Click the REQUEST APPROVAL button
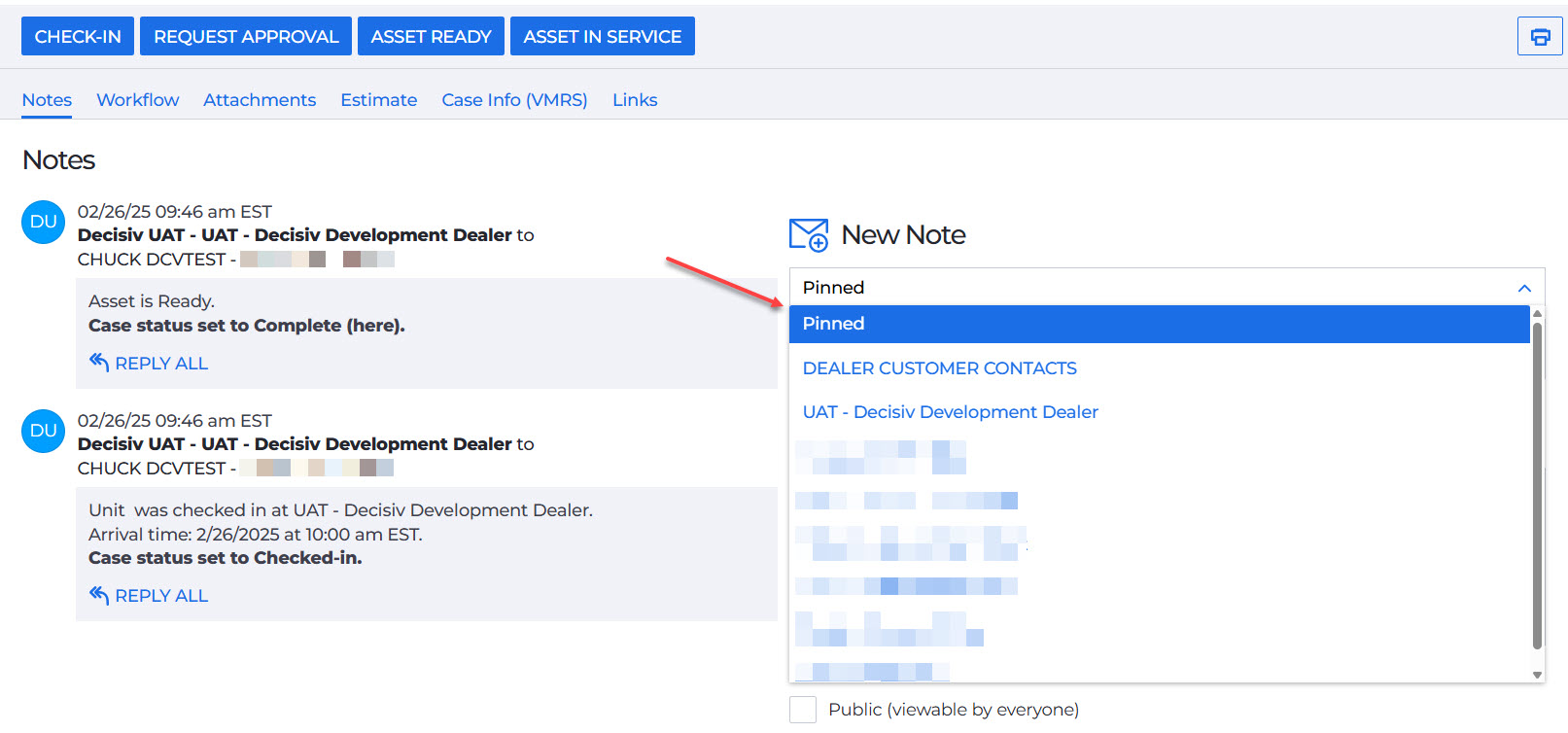This screenshot has width=1568, height=733. [x=246, y=37]
